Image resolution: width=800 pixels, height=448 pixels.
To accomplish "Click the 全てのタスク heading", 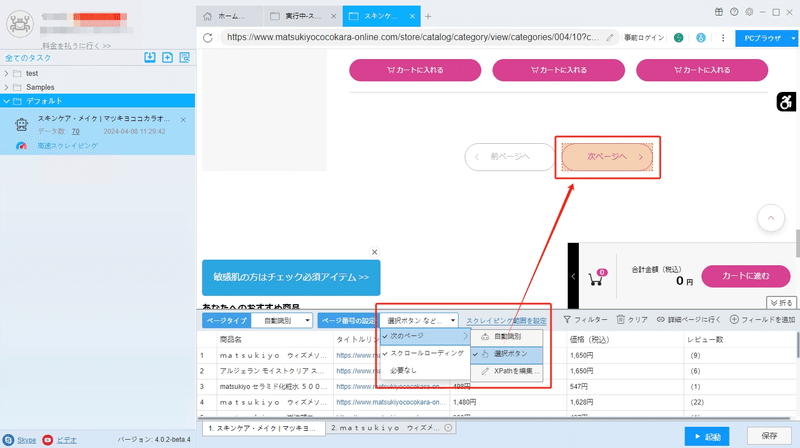I will coord(28,58).
